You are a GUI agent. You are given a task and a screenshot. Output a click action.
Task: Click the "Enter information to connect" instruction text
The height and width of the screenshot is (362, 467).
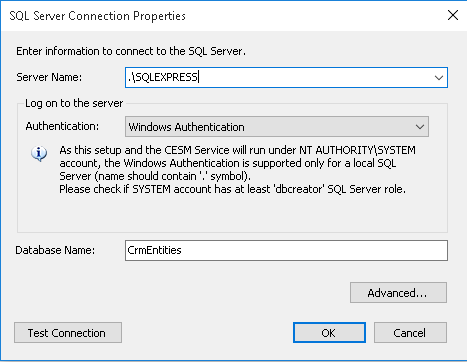[x=131, y=51]
